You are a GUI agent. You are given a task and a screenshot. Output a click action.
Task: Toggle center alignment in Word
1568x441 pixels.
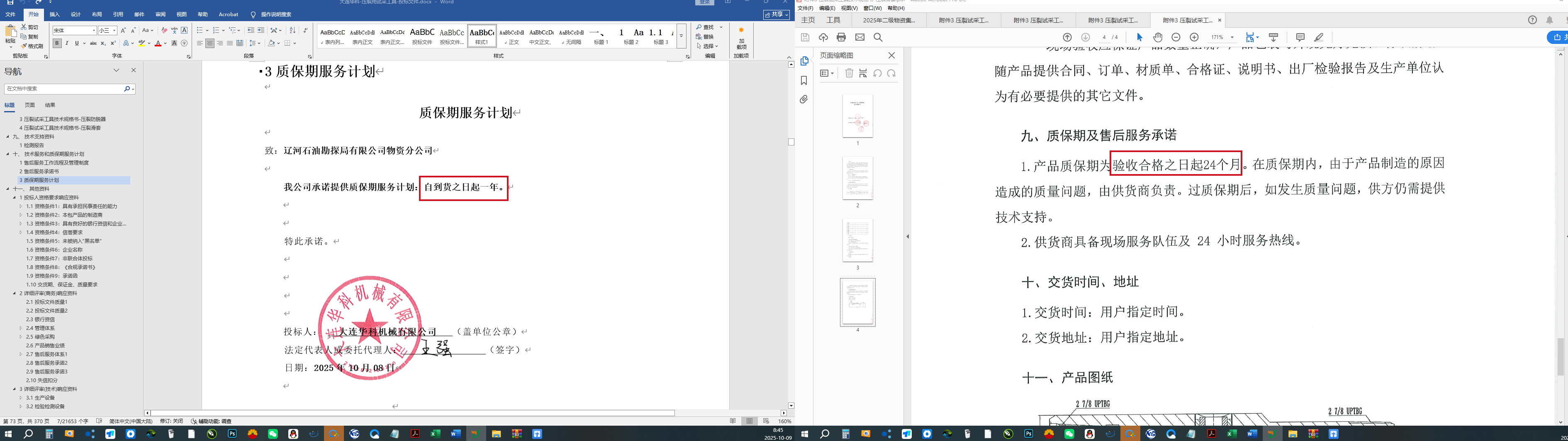210,43
